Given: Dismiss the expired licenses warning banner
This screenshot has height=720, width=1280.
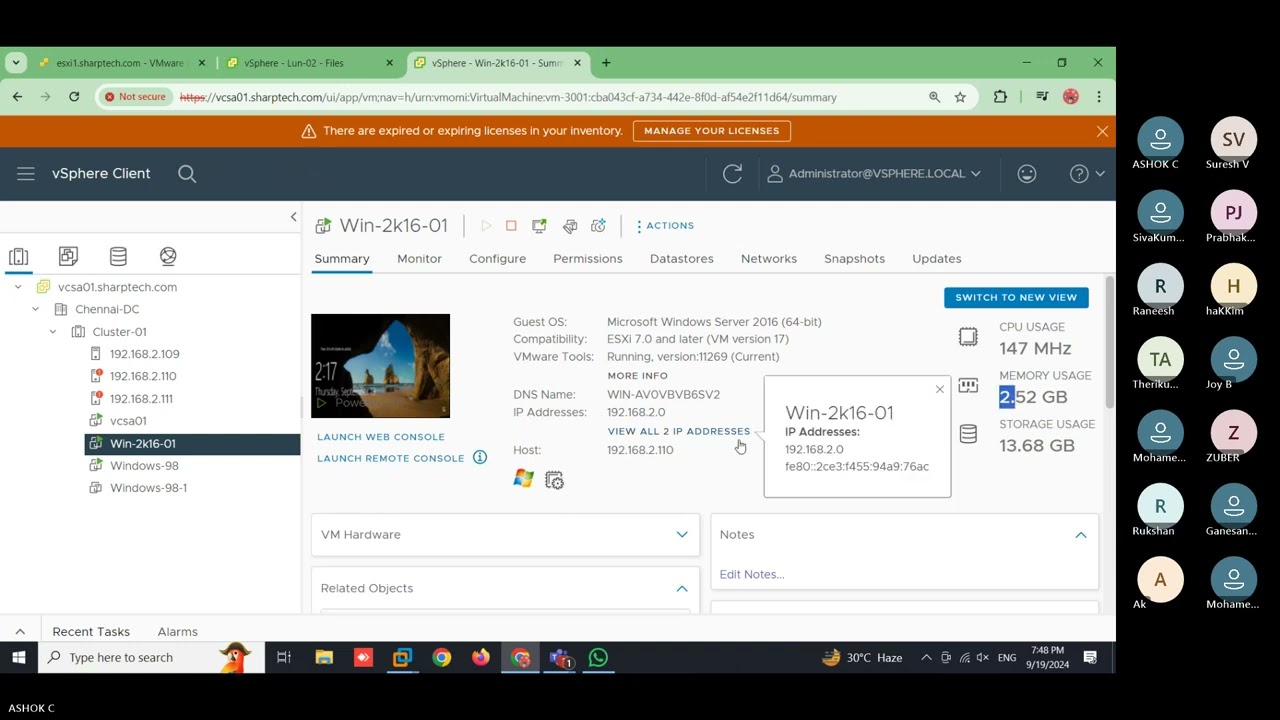Looking at the screenshot, I should point(1102,131).
